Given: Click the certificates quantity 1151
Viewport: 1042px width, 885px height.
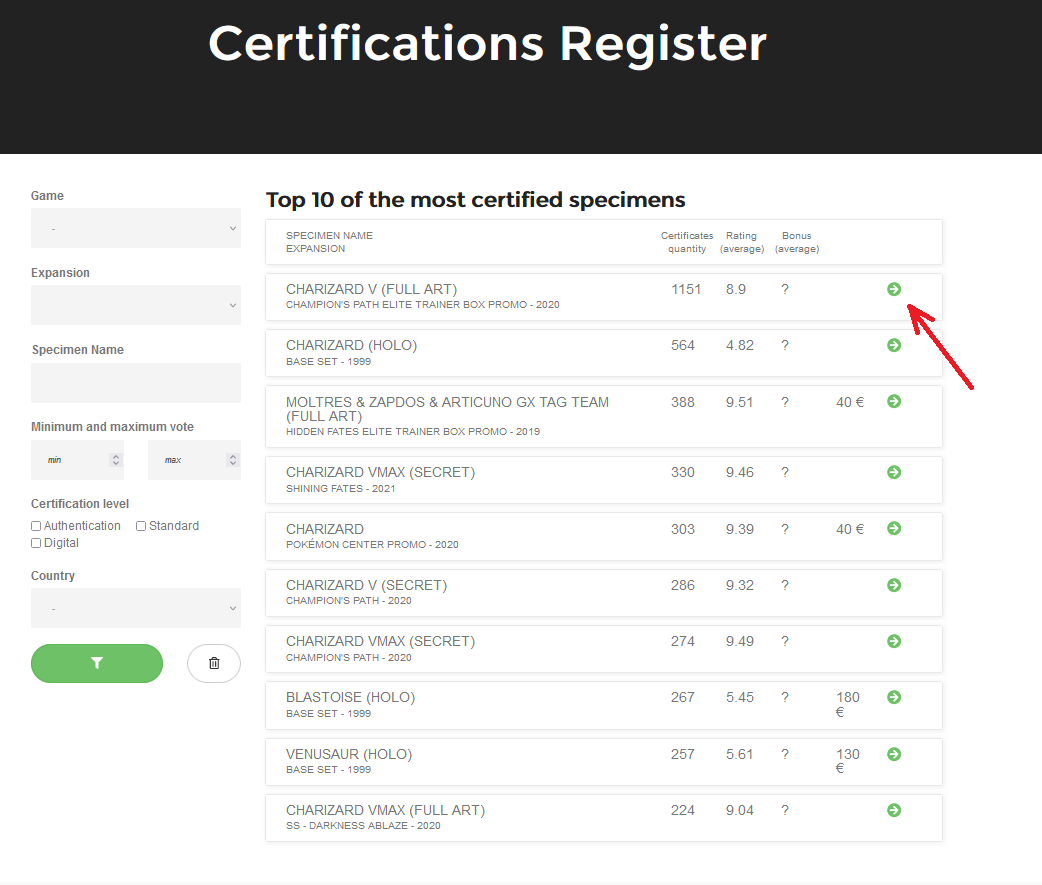Looking at the screenshot, I should point(686,289).
